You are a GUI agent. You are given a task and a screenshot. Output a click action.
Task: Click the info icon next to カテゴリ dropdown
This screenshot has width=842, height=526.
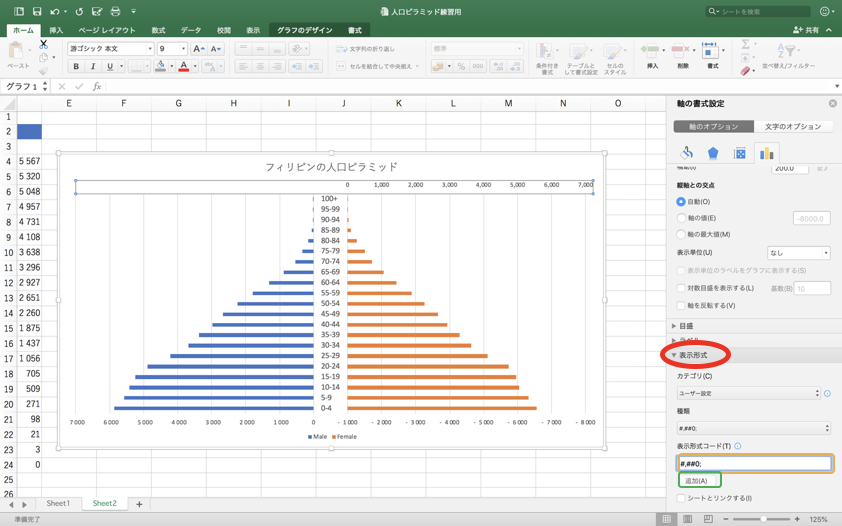coord(827,393)
